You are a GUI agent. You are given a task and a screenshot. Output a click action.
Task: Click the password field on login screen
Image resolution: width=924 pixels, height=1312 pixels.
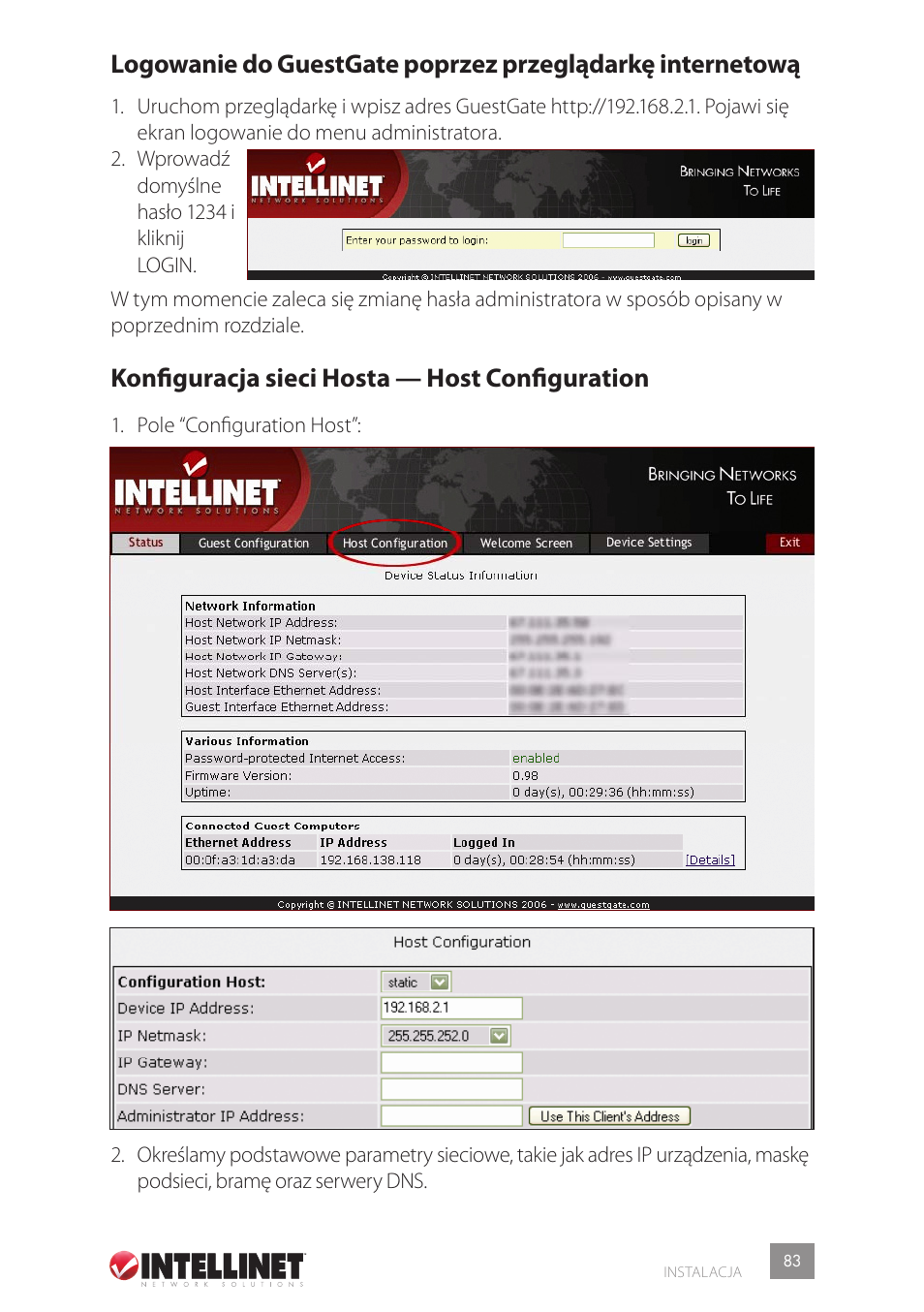pos(608,240)
